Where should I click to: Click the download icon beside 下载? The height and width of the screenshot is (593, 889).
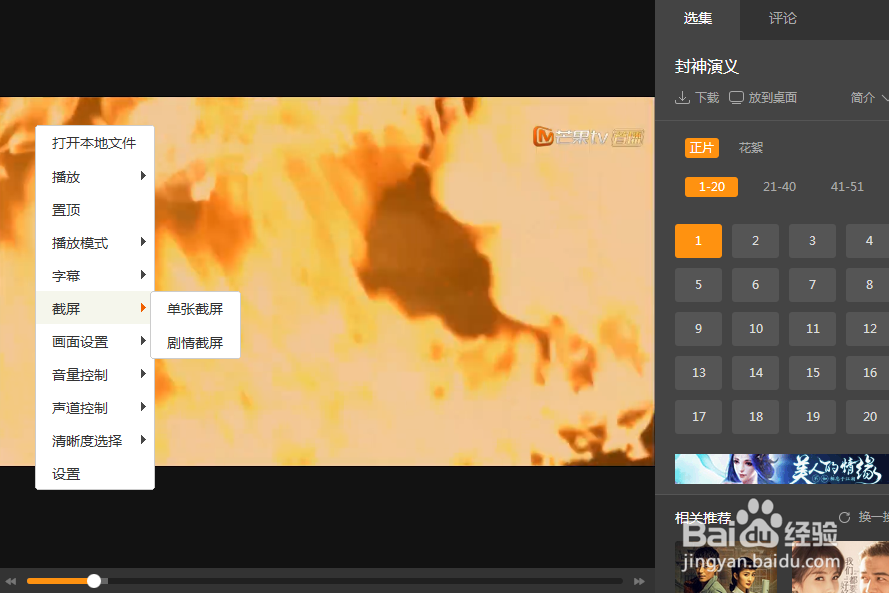pos(681,97)
